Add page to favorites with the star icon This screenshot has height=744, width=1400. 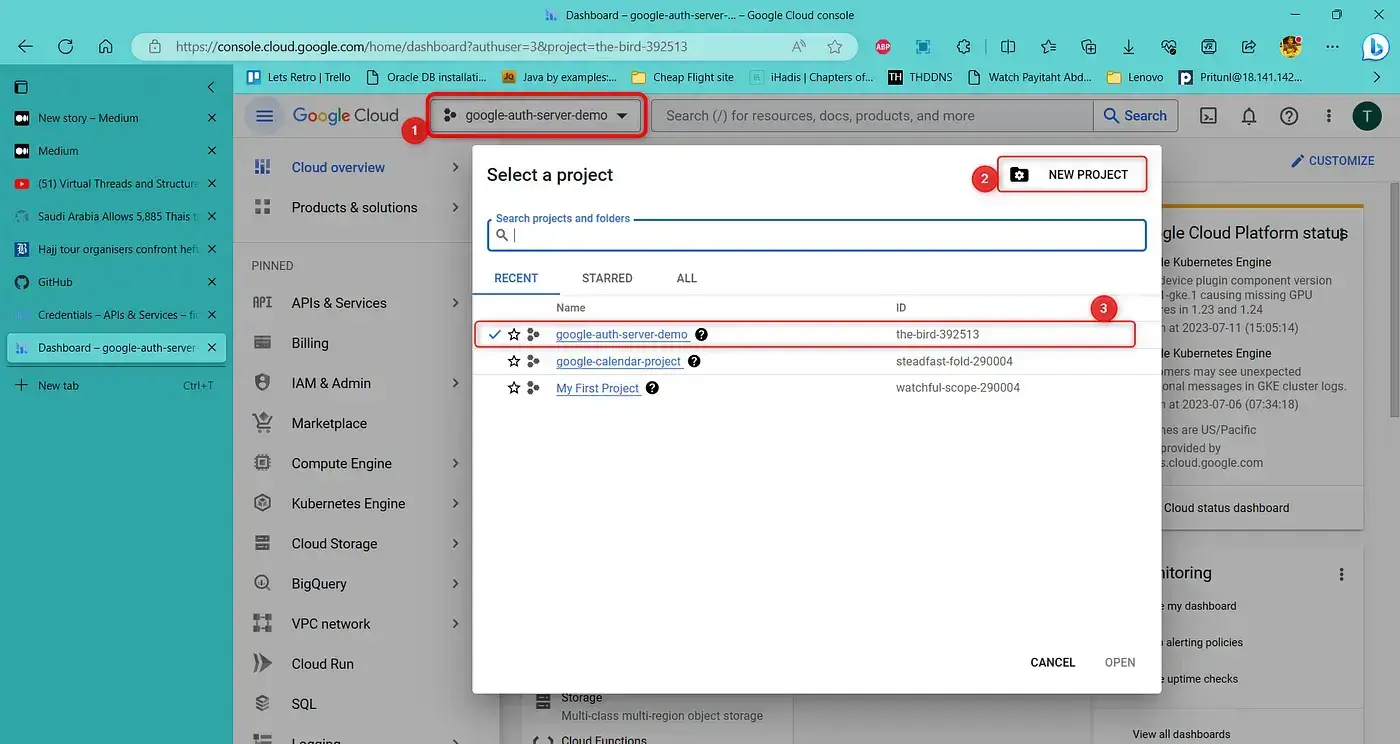point(834,46)
